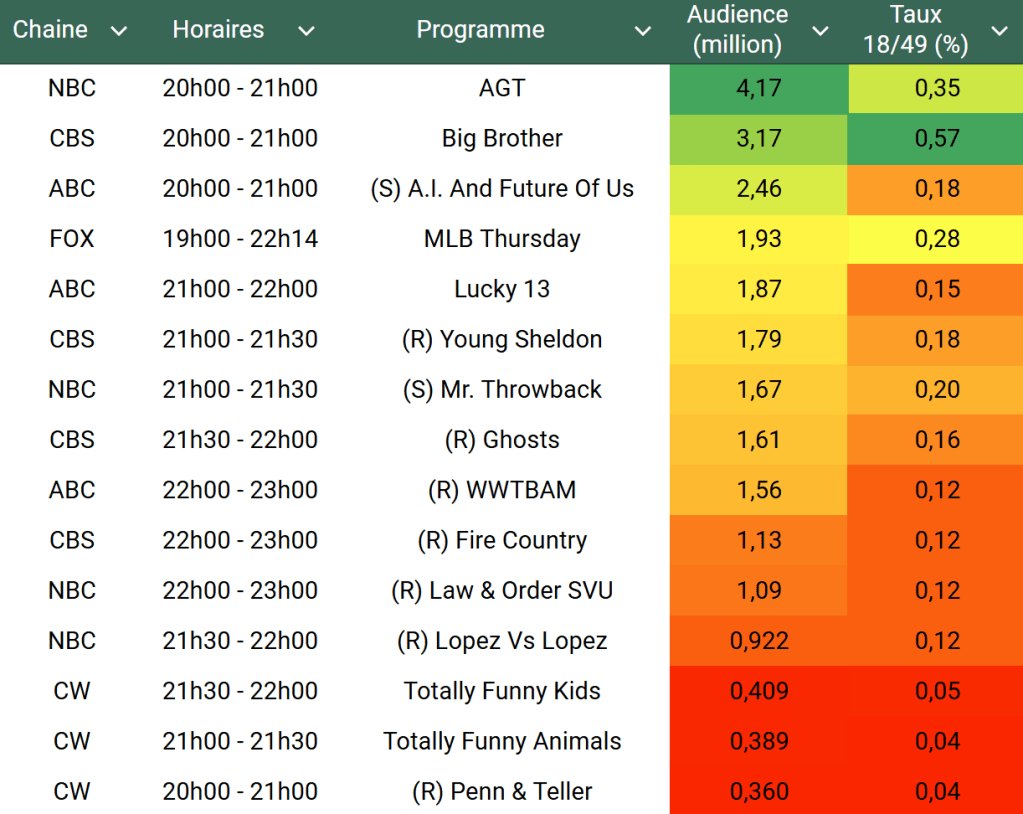Viewport: 1023px width, 814px height.
Task: Select the dark green 0,57 rate cell
Action: click(x=937, y=138)
